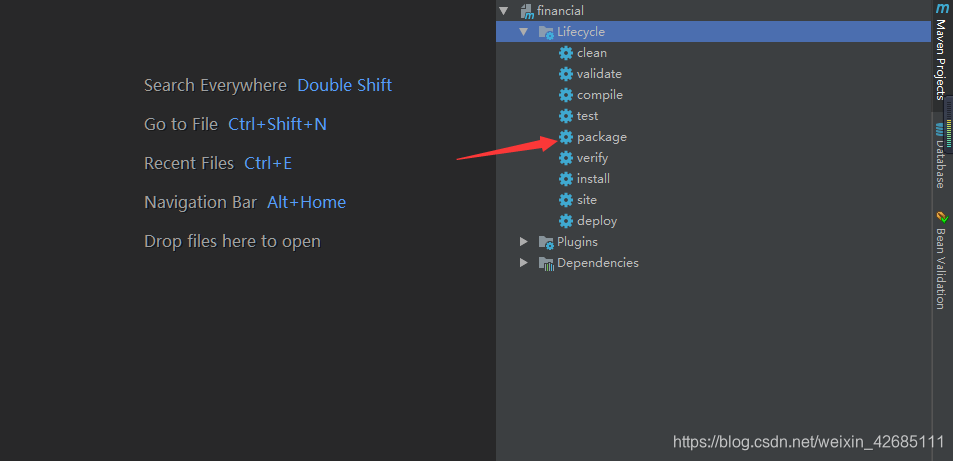Click the Bean Validation checkmark icon
953x461 pixels.
click(941, 217)
